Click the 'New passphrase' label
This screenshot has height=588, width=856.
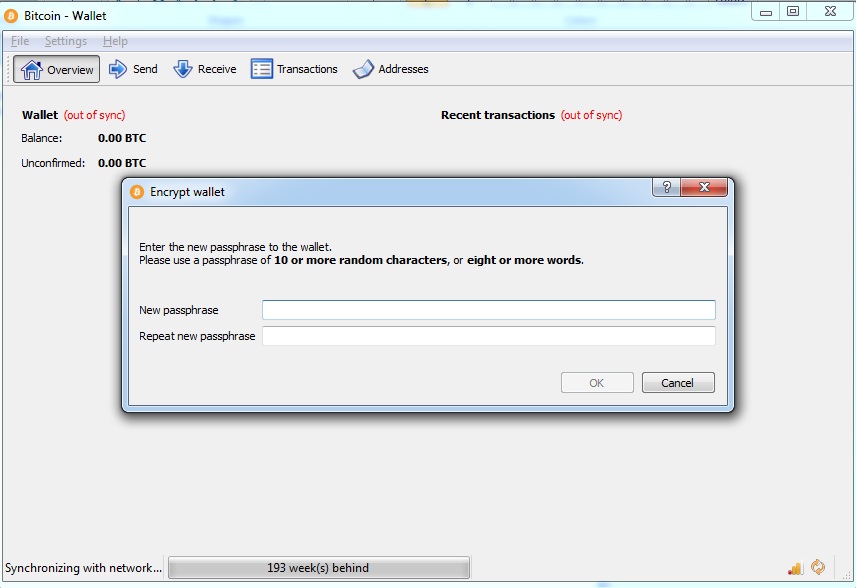click(179, 310)
